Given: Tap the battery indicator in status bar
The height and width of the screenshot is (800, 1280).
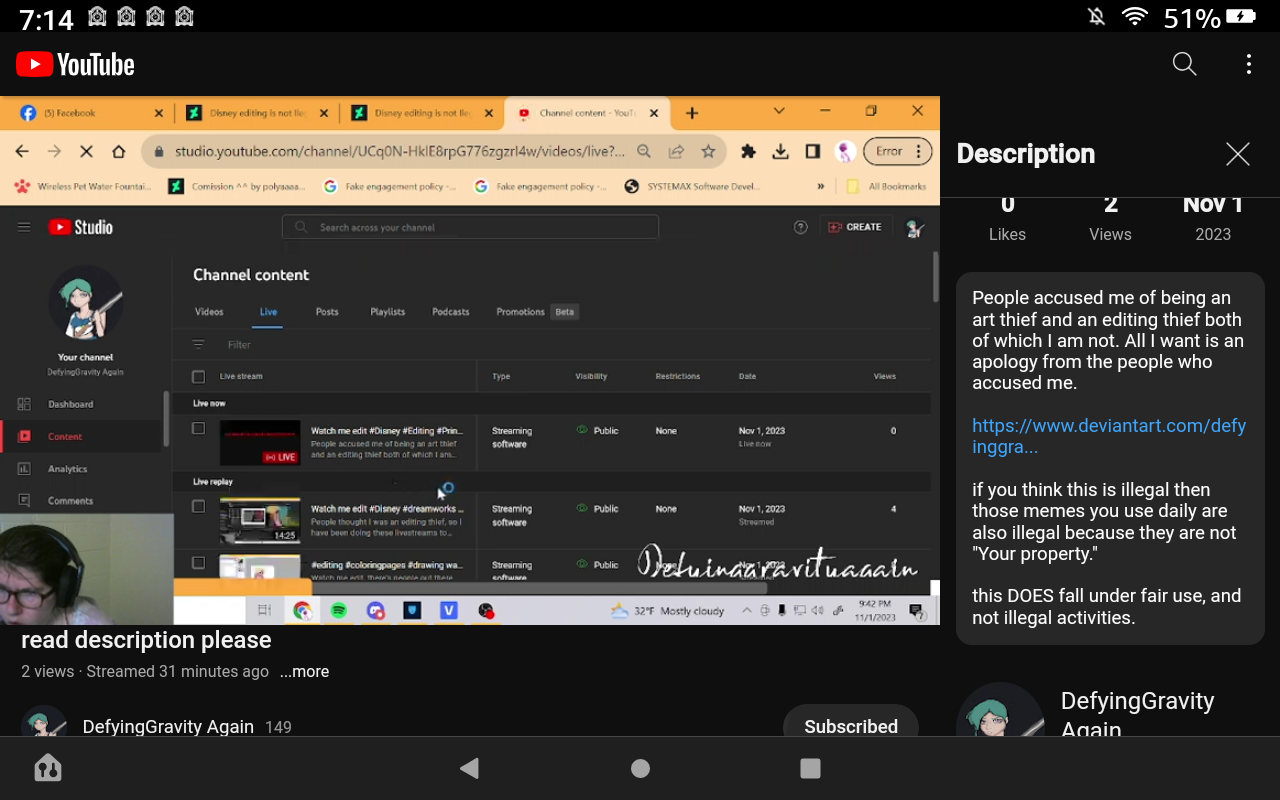Looking at the screenshot, I should (1240, 17).
